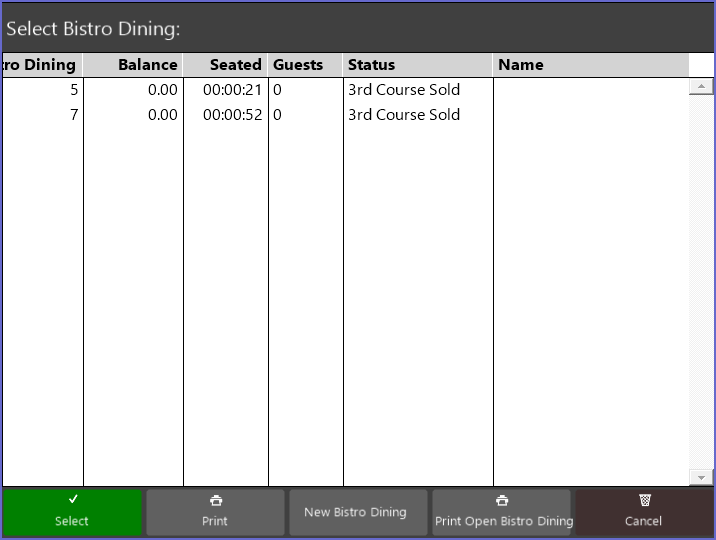This screenshot has width=716, height=540.
Task: Click the green Select checkmark button
Action: [x=72, y=512]
